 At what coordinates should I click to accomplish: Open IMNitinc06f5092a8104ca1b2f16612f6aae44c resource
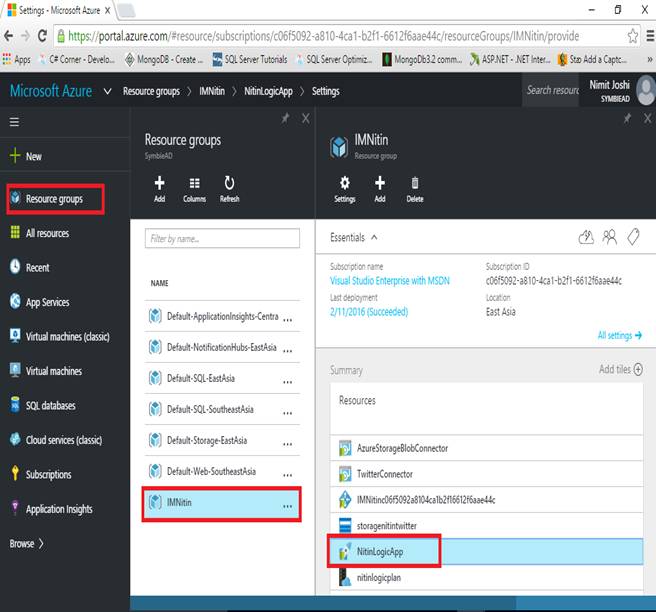487,499
